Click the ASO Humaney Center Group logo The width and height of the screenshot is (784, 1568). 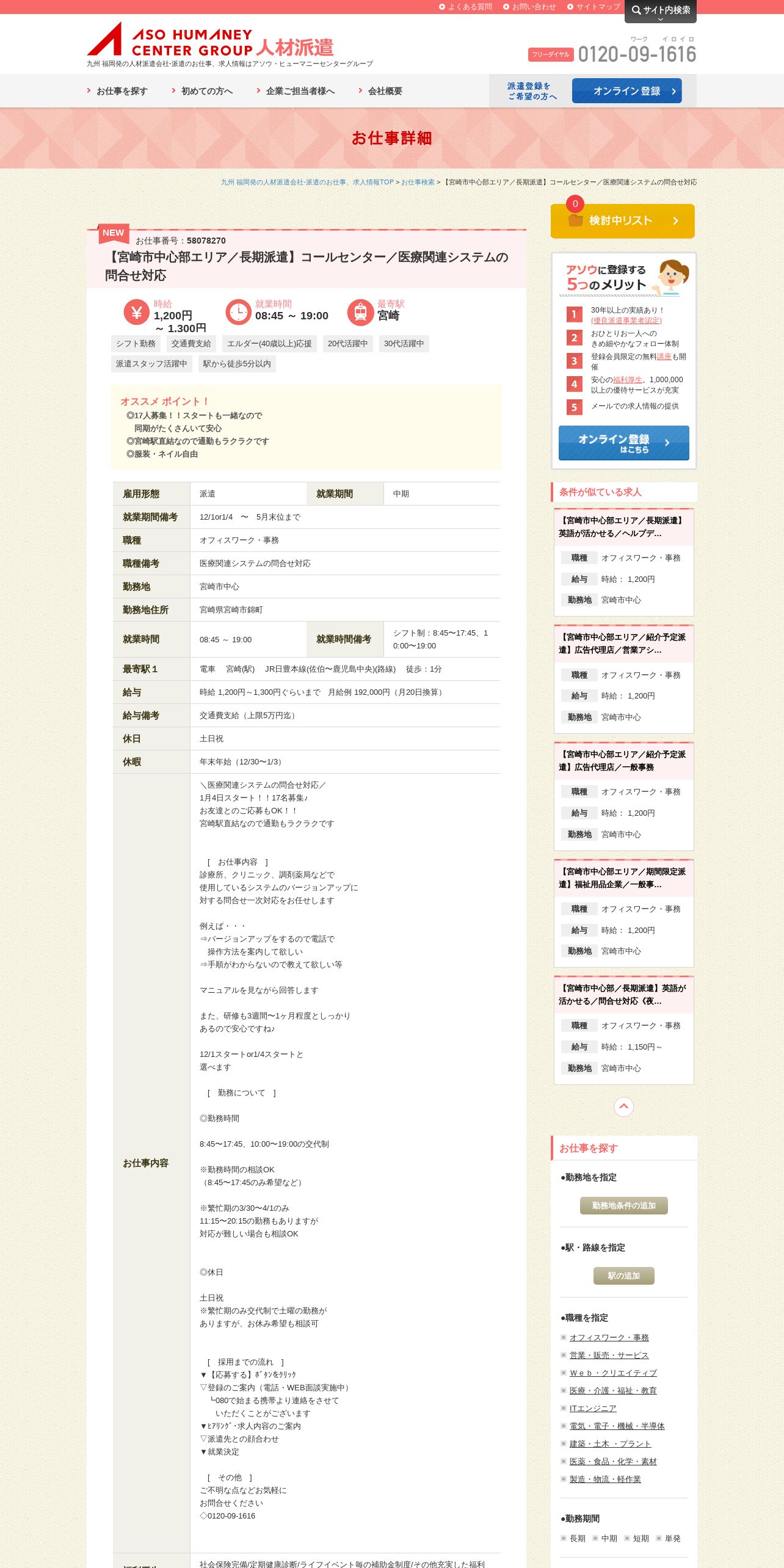[x=210, y=40]
